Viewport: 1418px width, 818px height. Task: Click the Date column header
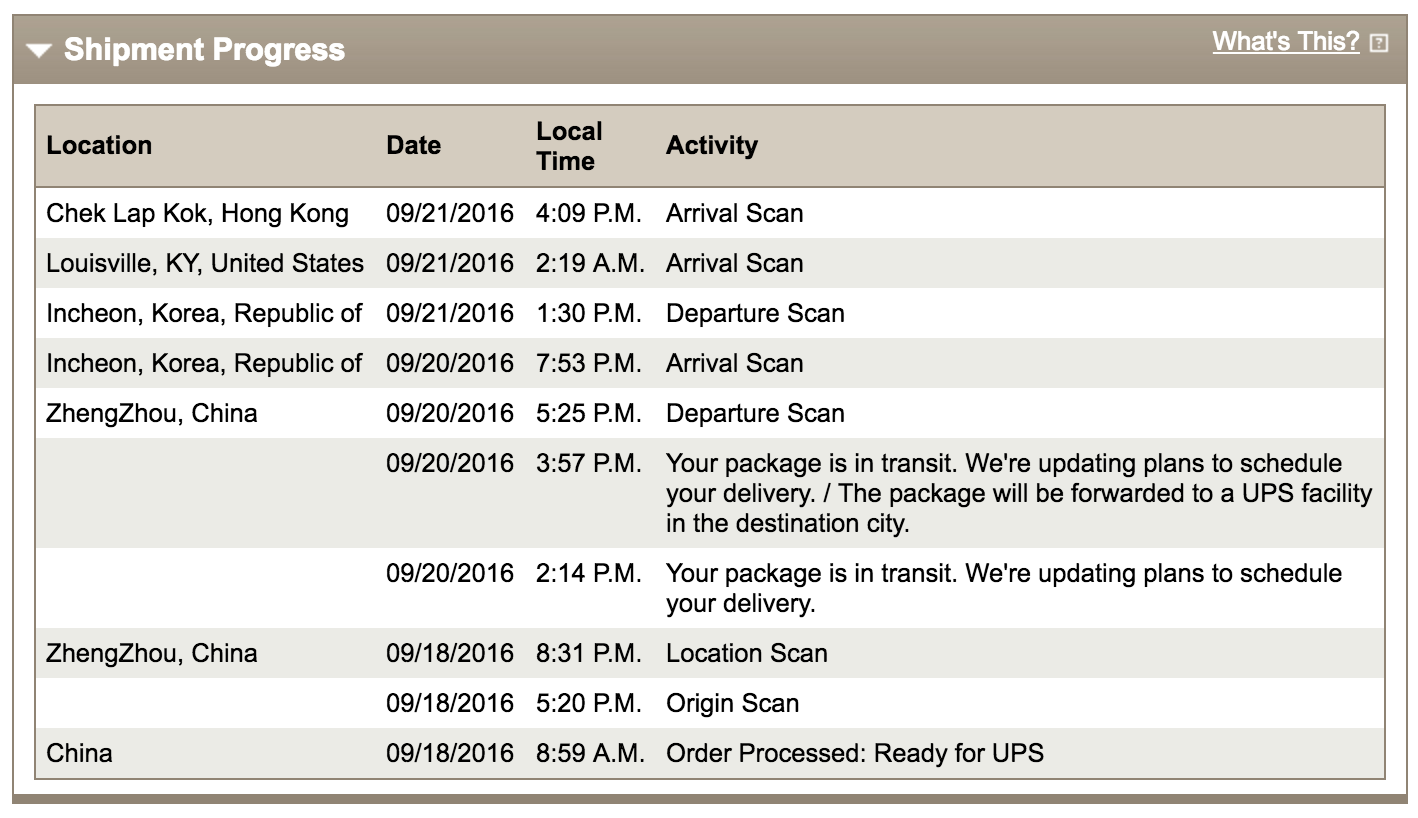[414, 145]
